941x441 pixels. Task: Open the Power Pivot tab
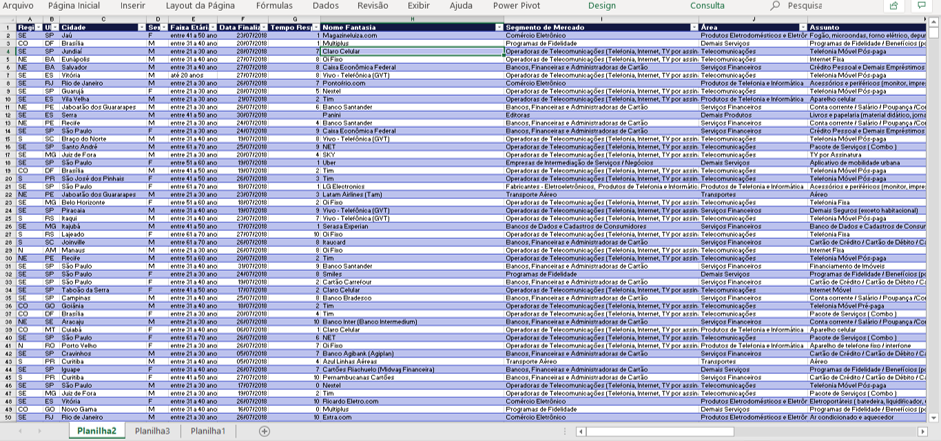pos(517,6)
